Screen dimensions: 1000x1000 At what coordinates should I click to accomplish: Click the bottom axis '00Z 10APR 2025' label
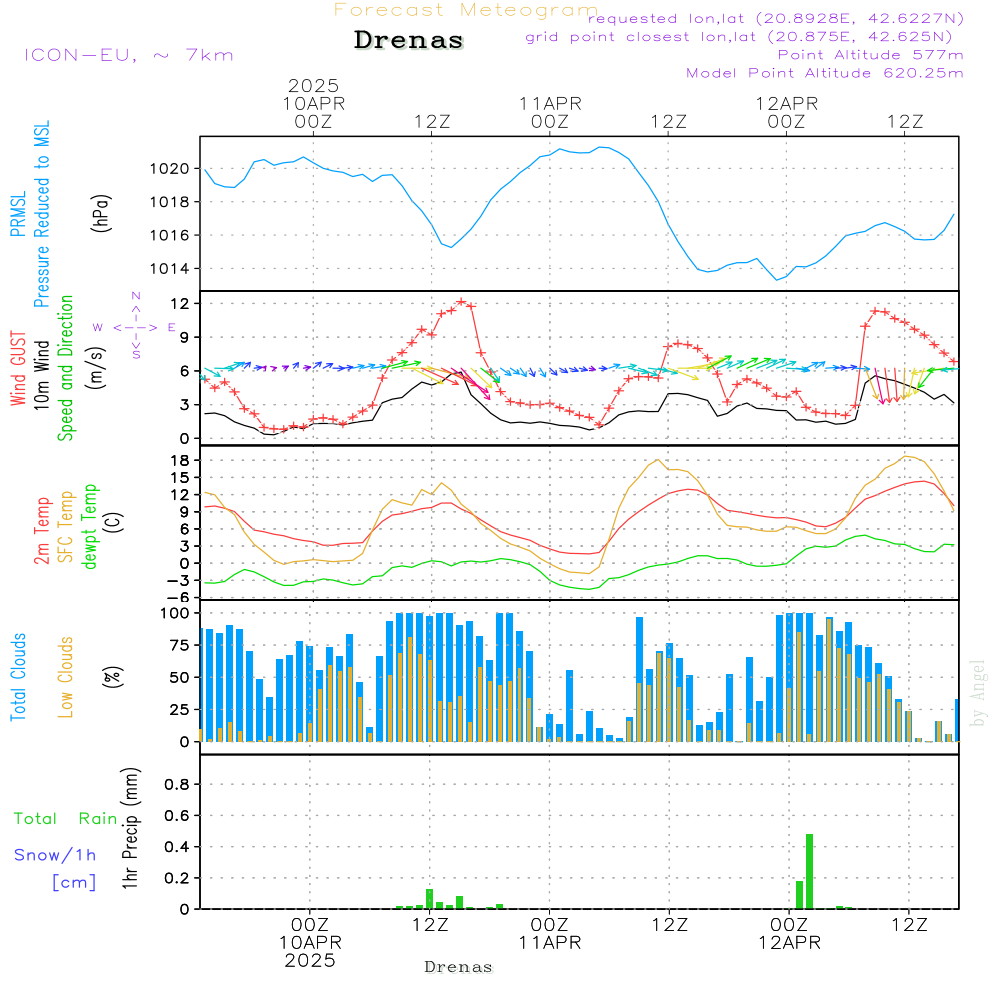click(x=310, y=943)
